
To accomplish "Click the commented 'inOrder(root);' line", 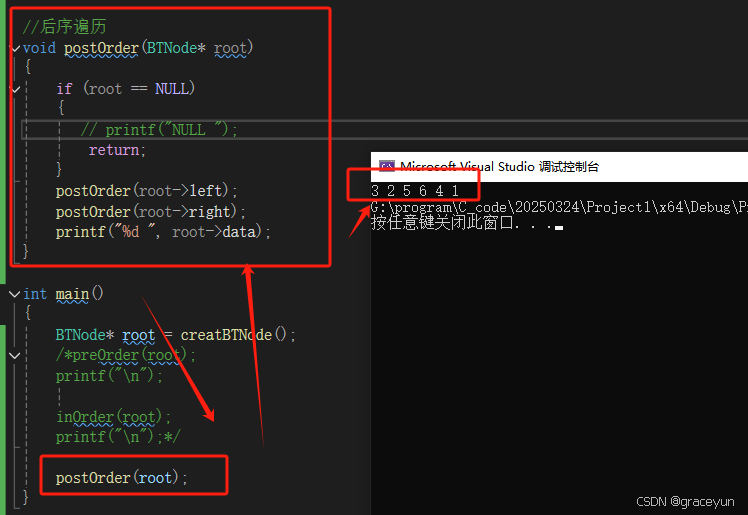I will [114, 417].
